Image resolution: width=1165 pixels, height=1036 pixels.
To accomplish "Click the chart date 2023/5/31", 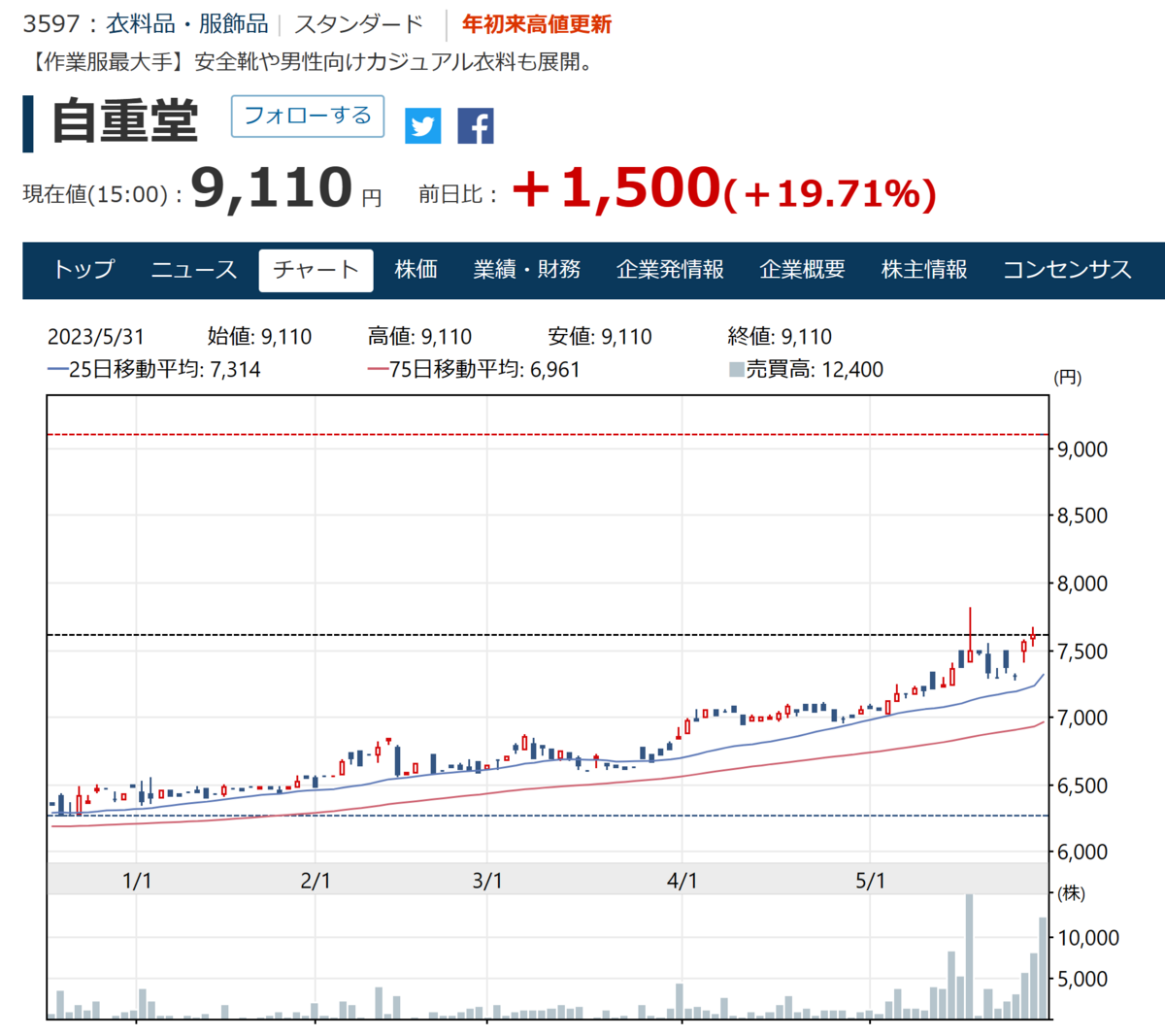I will click(x=95, y=337).
